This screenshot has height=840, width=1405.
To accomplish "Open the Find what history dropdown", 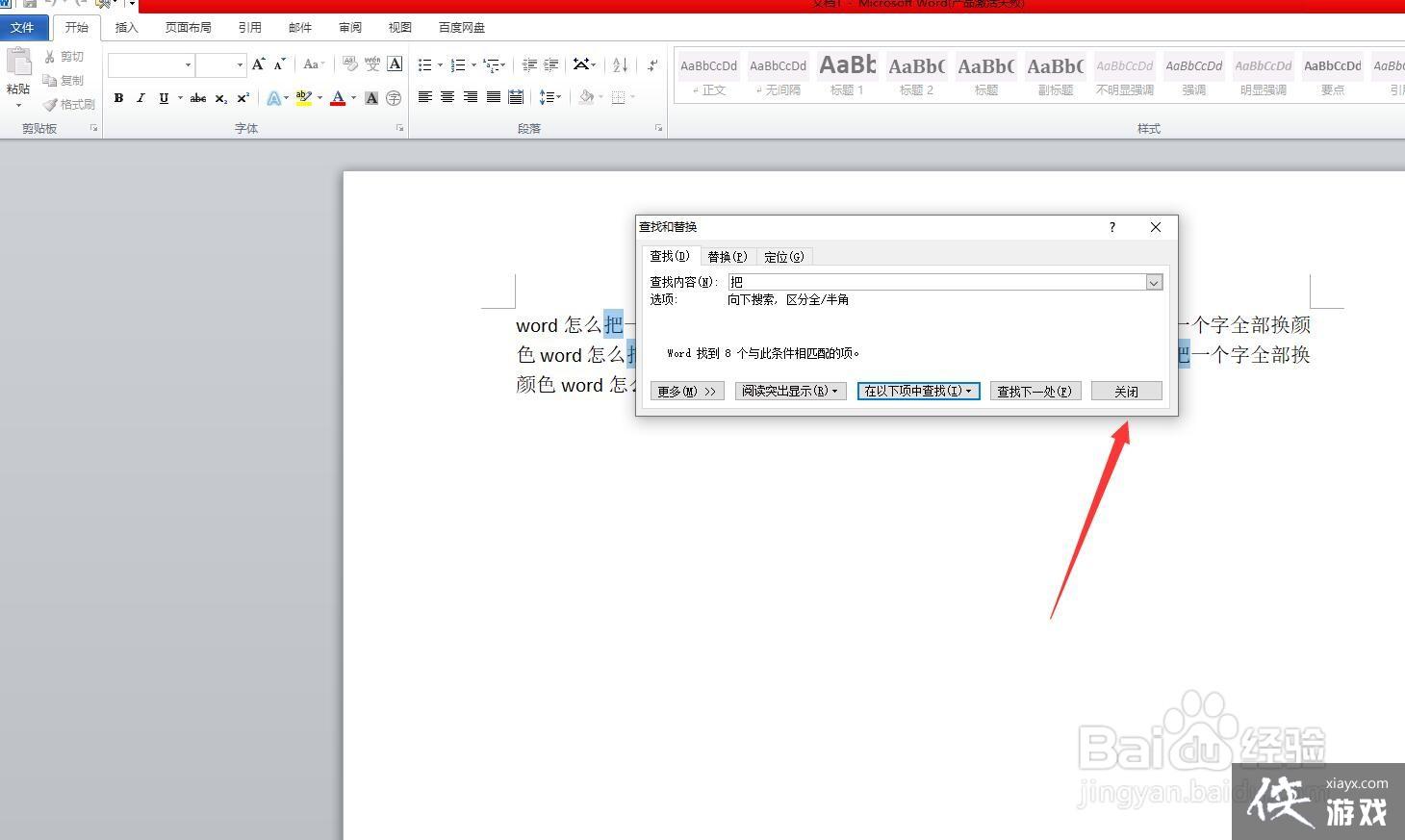I will click(1154, 282).
